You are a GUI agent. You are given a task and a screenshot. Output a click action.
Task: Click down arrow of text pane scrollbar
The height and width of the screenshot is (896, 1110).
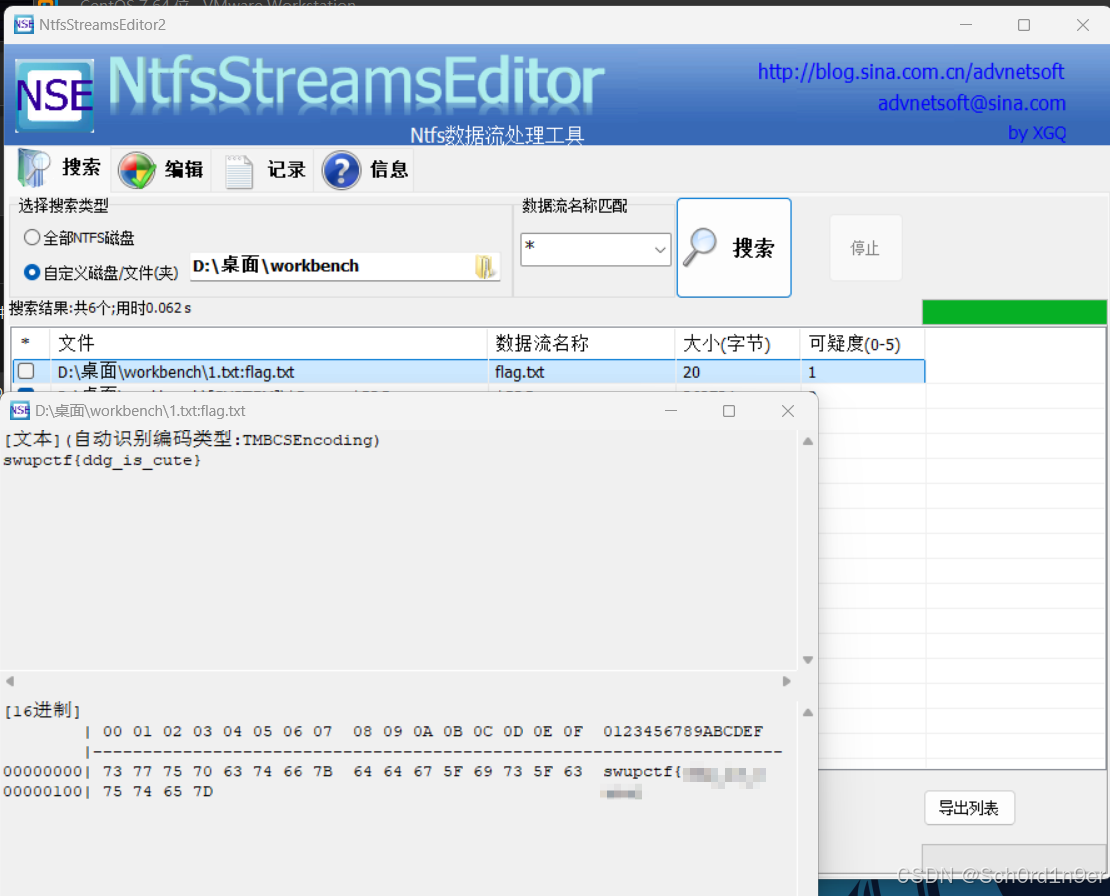click(x=808, y=660)
